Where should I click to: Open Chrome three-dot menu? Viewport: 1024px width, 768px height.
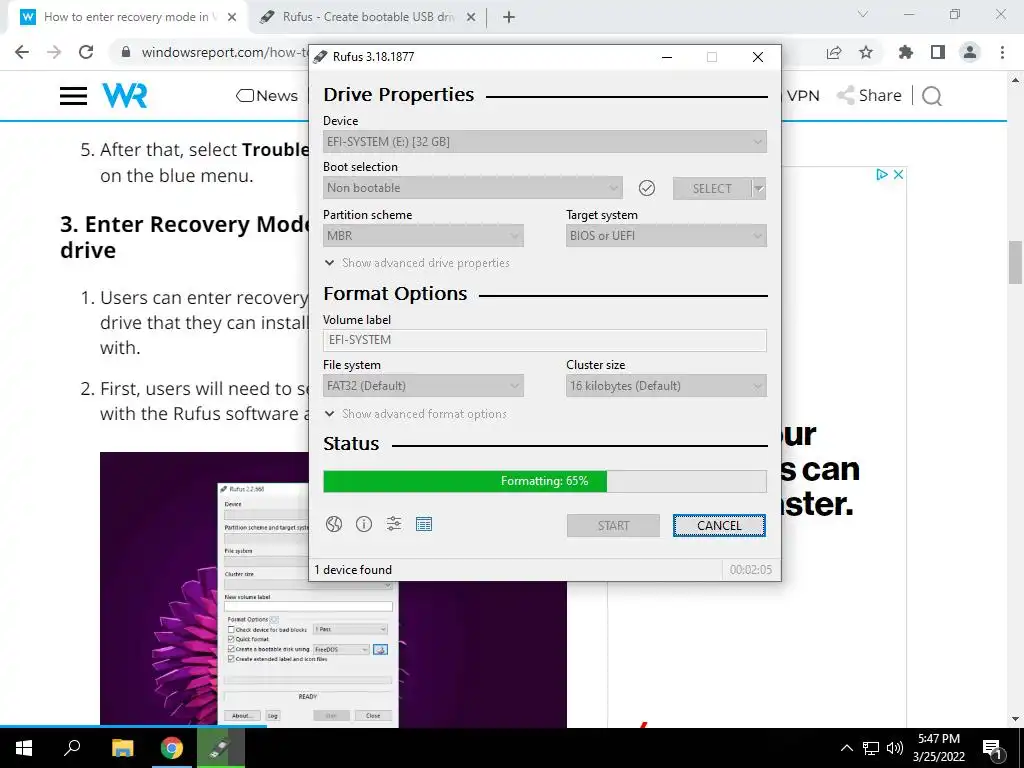(1002, 52)
